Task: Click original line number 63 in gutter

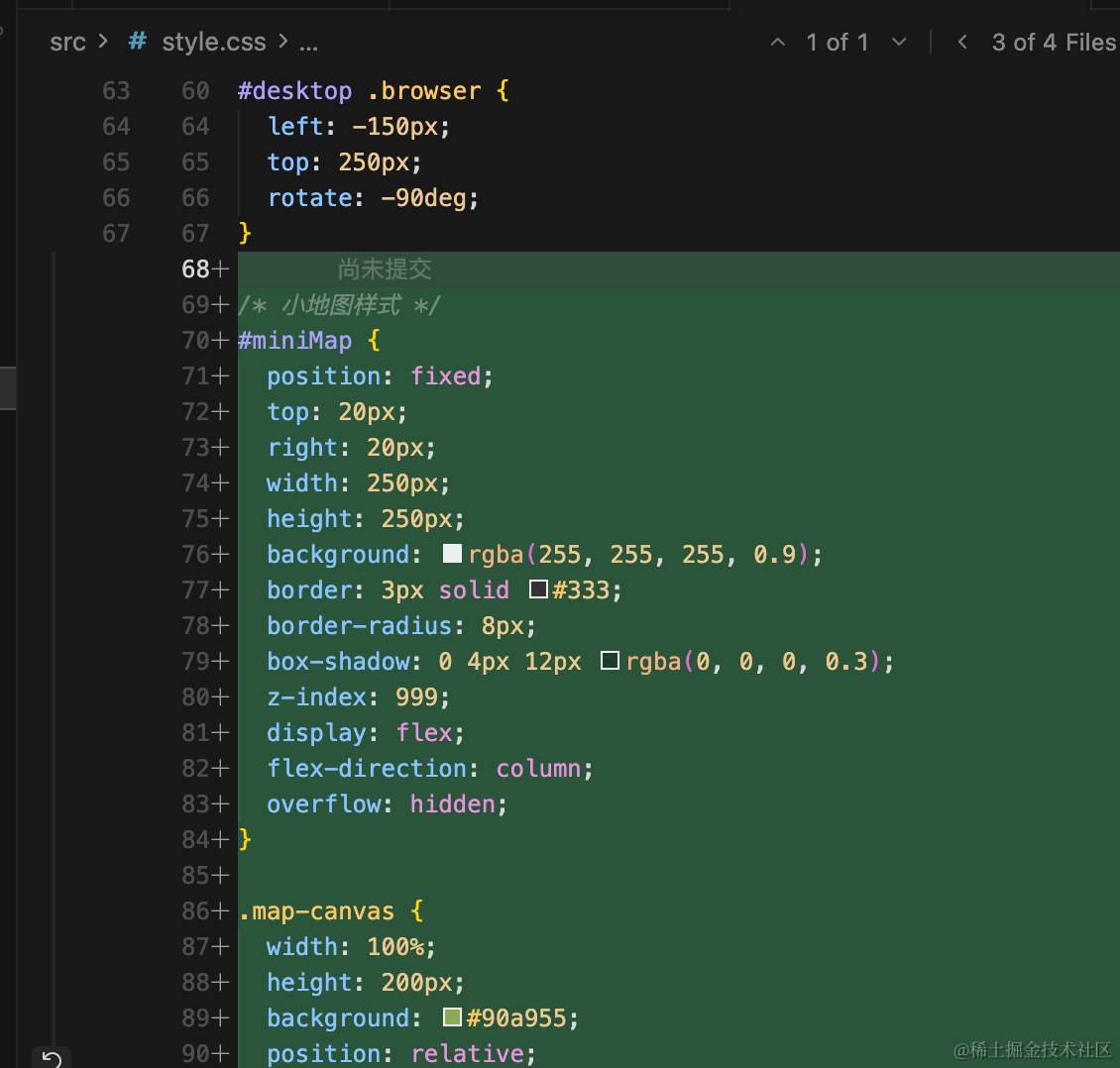Action: (x=116, y=91)
